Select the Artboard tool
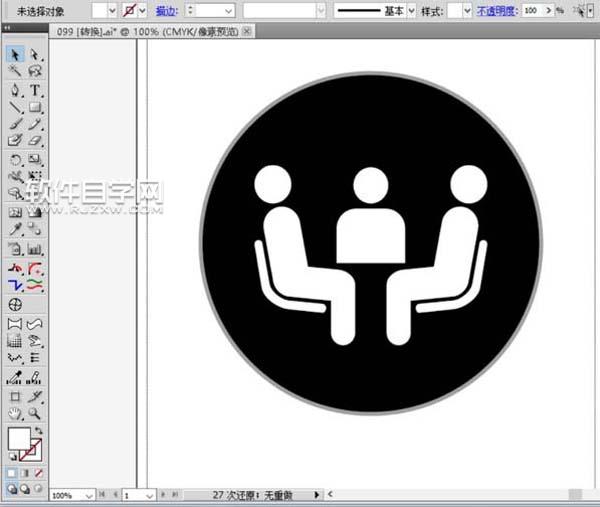 pos(15,396)
